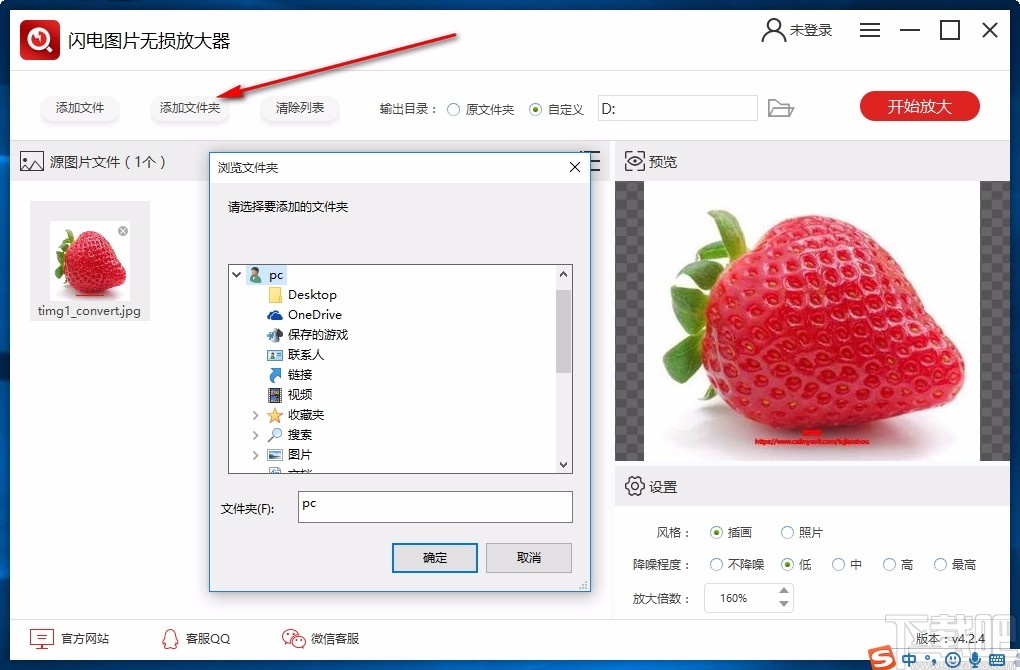The width and height of the screenshot is (1020, 670).
Task: Choose 原文件夹 output radio button
Action: click(x=453, y=109)
